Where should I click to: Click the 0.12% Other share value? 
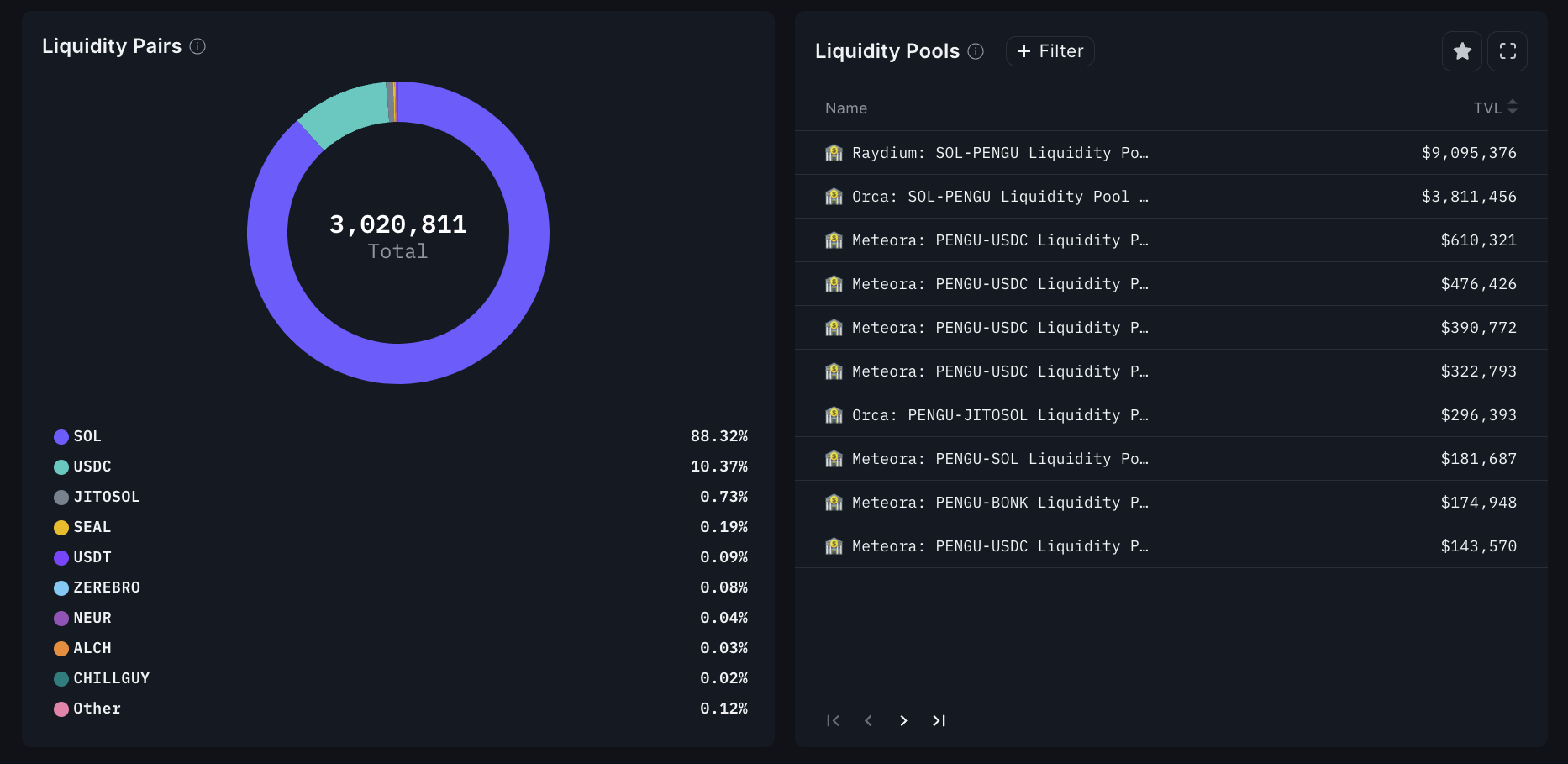point(724,709)
